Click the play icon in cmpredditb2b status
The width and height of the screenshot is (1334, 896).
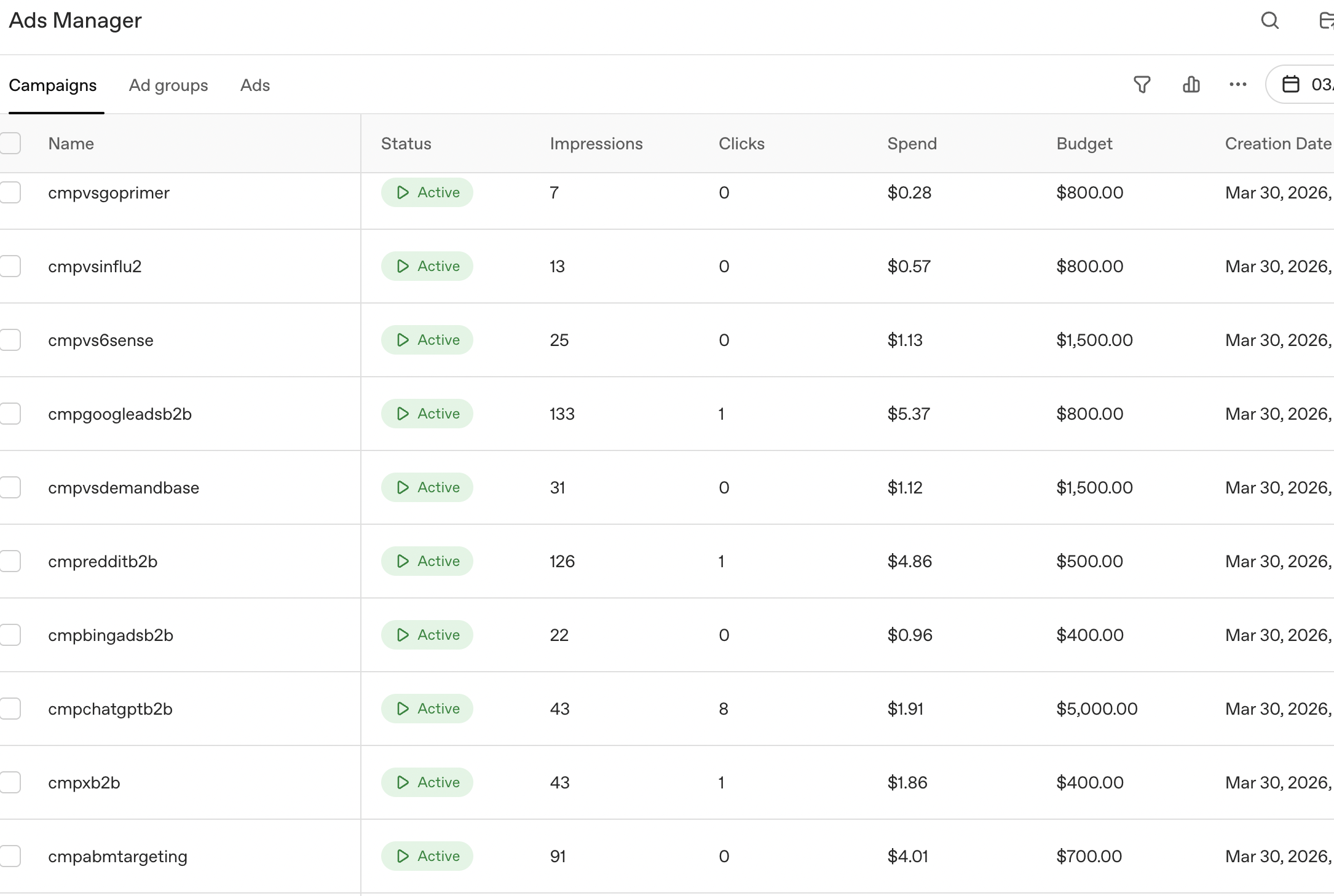coord(403,561)
